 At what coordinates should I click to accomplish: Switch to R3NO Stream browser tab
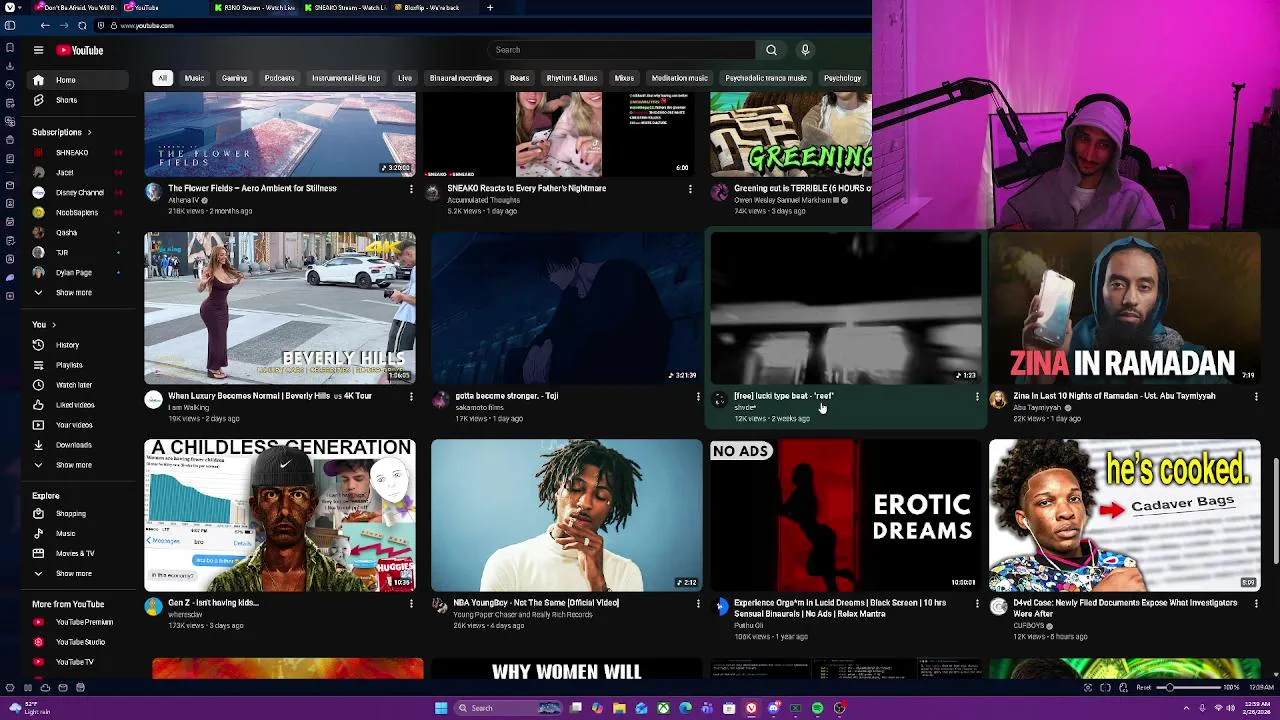(x=254, y=8)
